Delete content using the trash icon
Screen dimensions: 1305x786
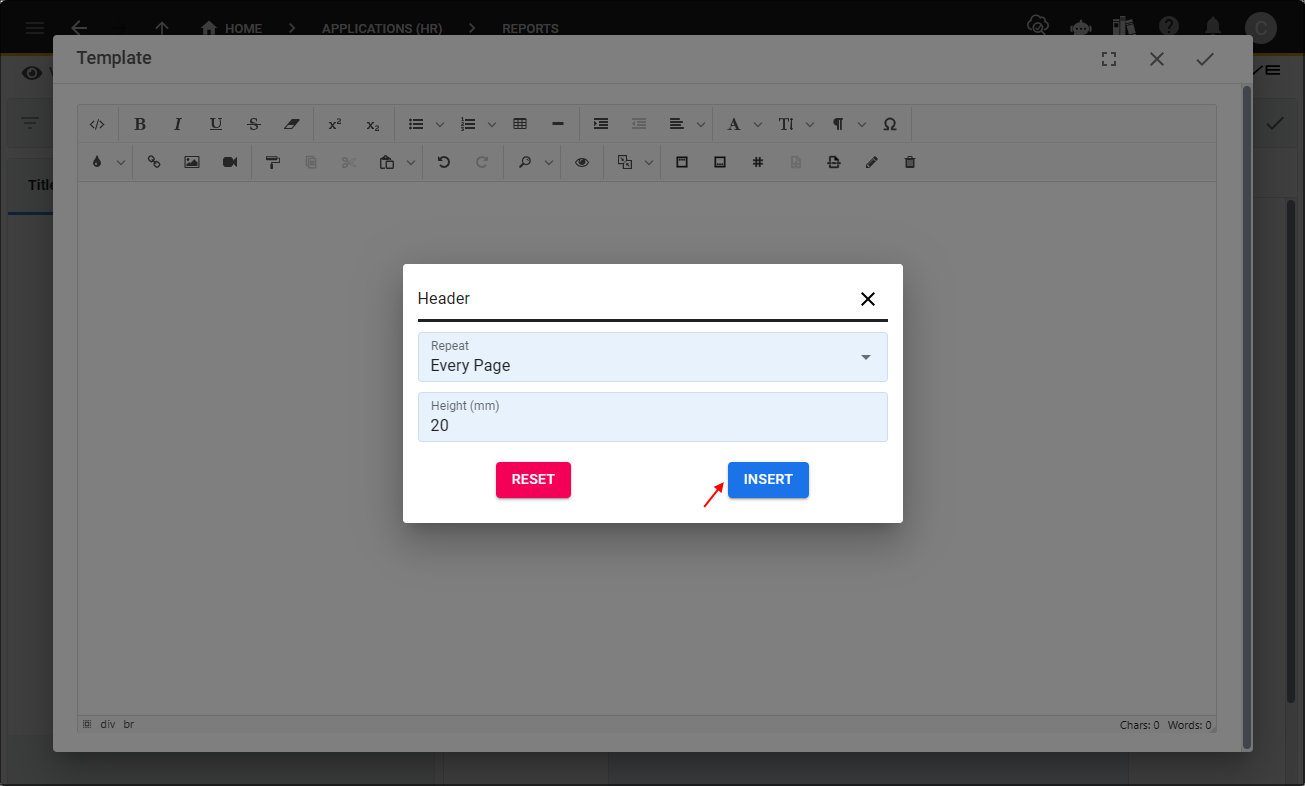(x=909, y=161)
